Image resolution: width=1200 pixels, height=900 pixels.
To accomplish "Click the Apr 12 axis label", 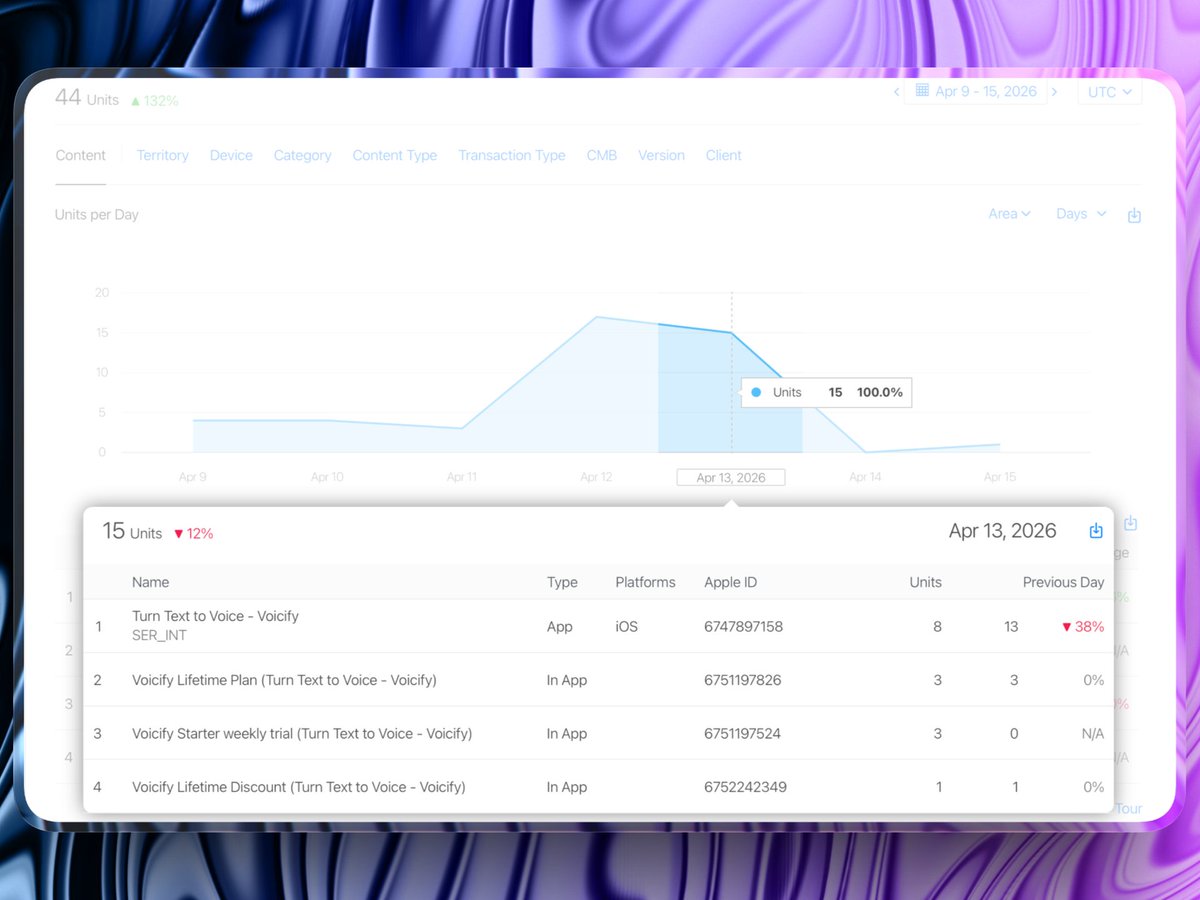I will click(x=596, y=477).
